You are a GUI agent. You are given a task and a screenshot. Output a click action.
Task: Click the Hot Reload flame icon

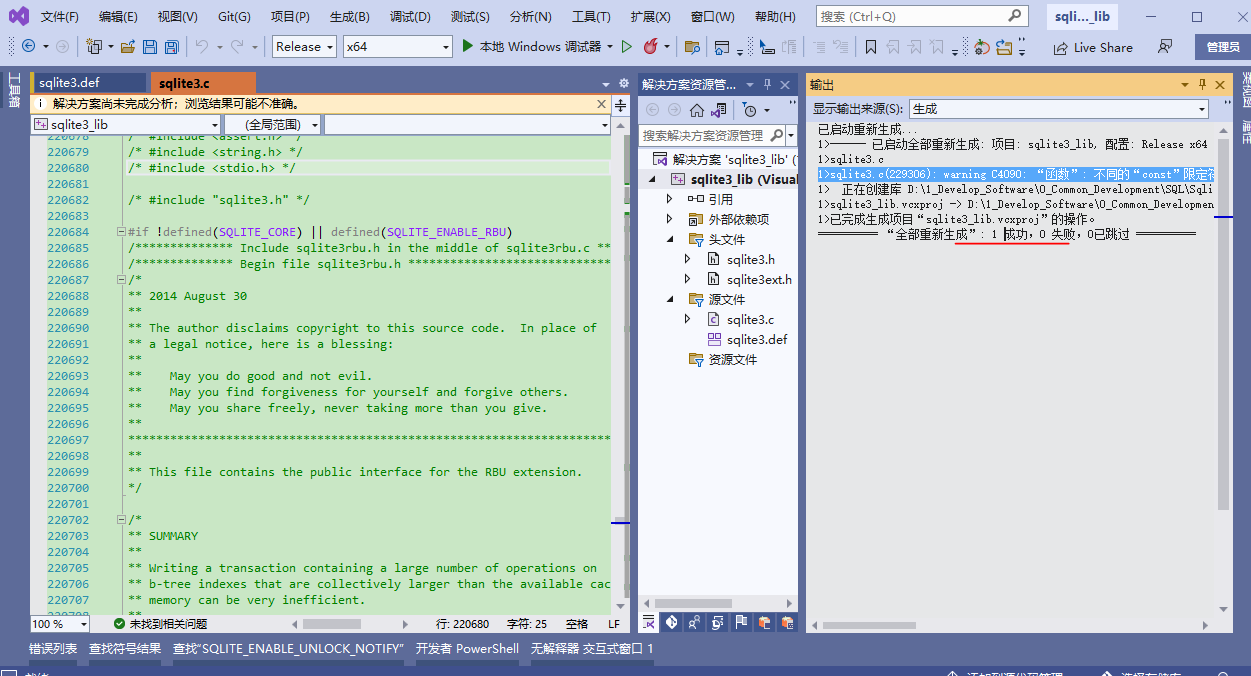tap(651, 46)
